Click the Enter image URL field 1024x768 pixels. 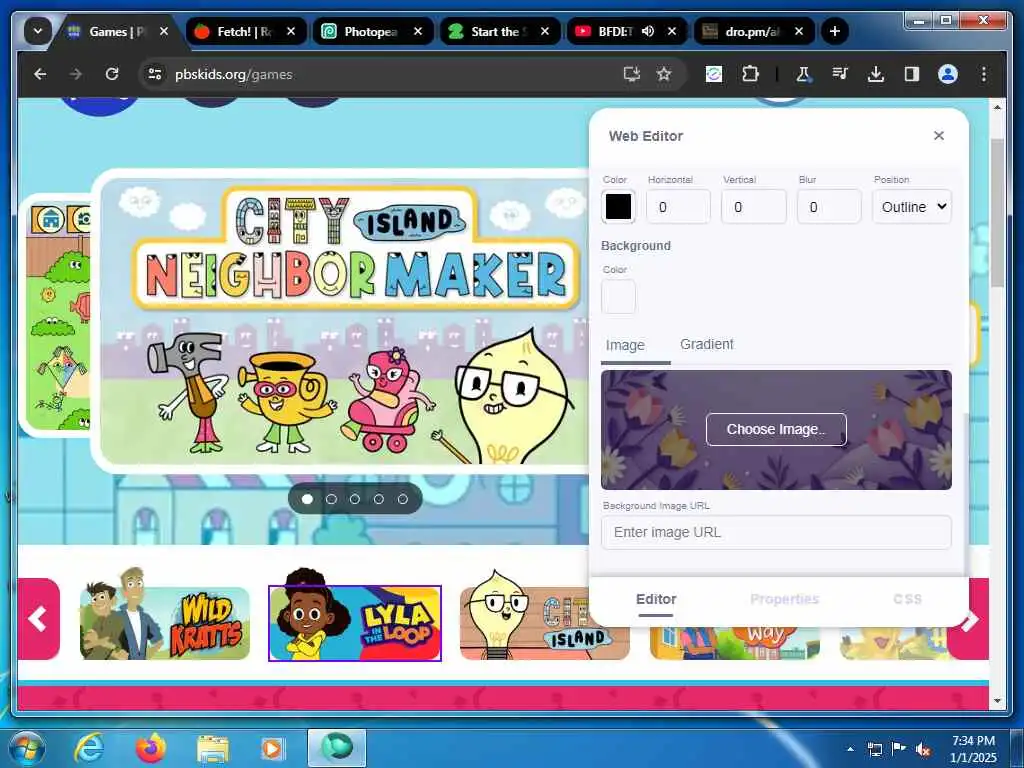776,532
